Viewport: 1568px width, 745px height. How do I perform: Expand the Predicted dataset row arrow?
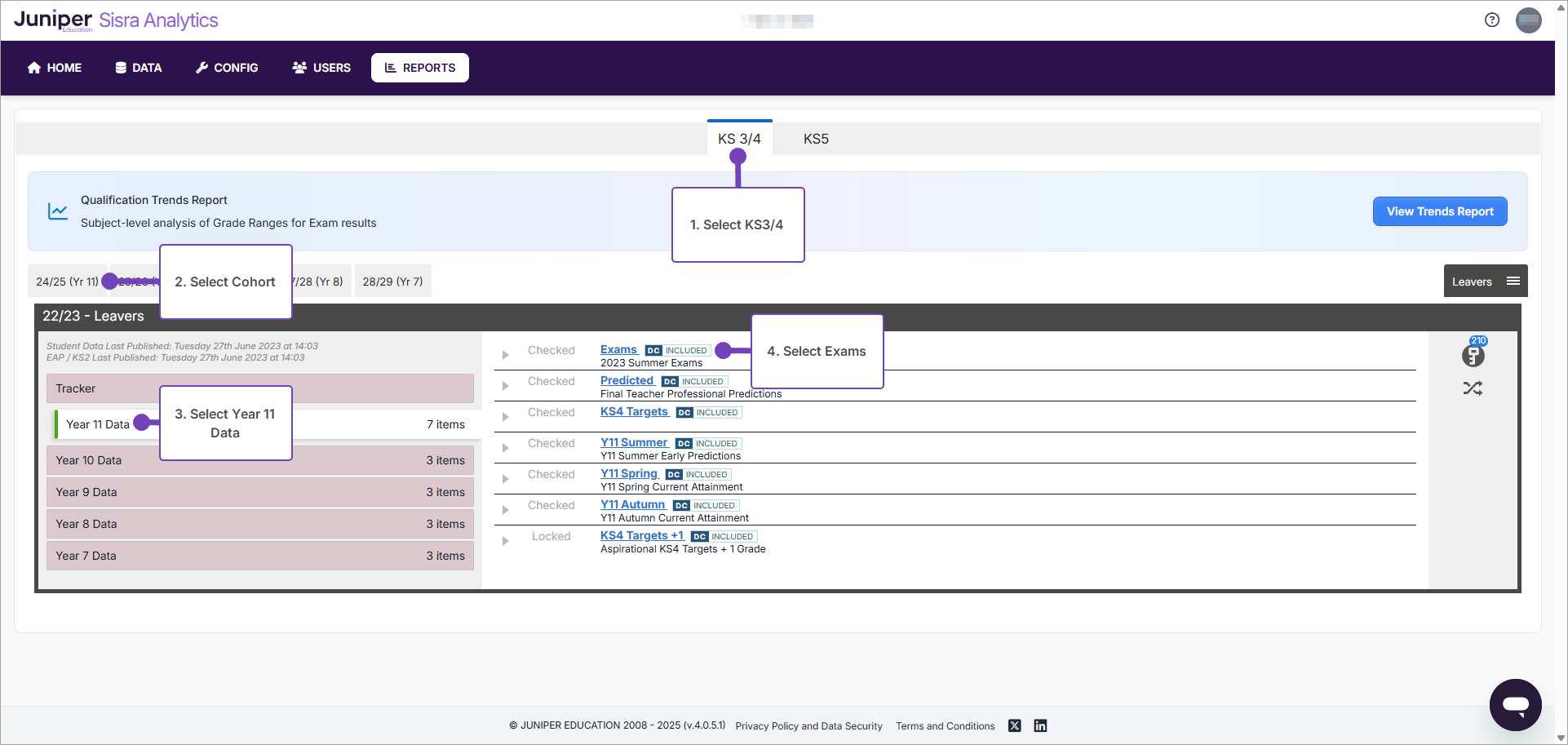[506, 386]
